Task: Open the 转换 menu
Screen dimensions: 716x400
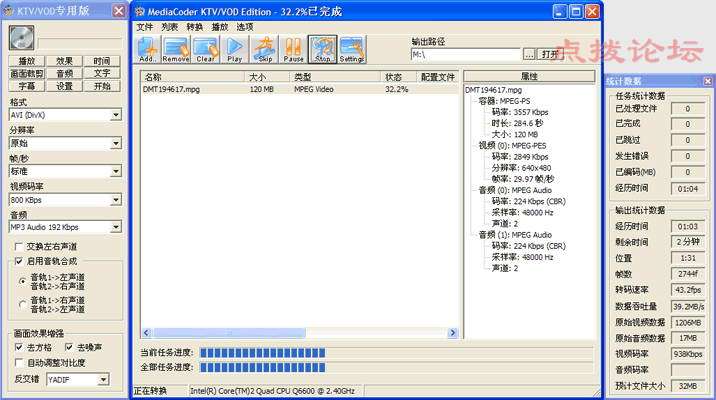Action: 195,27
